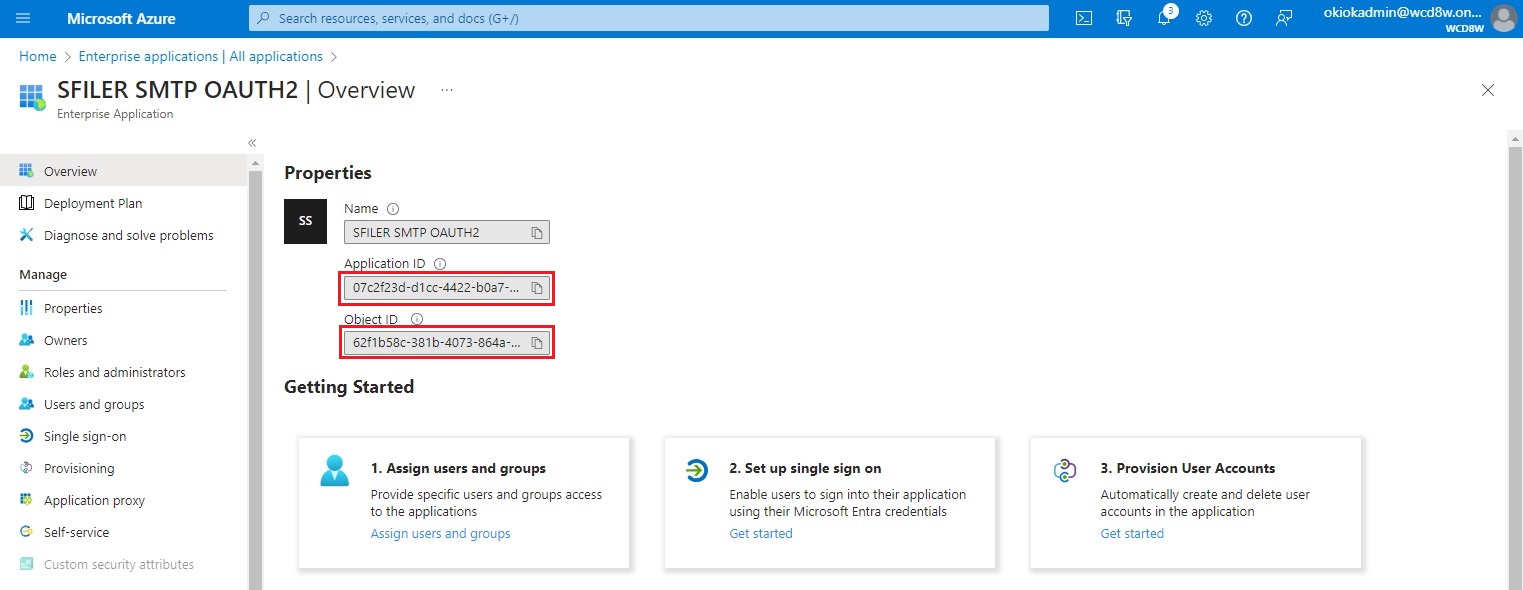Show info tooltip next to Object ID

tap(418, 319)
